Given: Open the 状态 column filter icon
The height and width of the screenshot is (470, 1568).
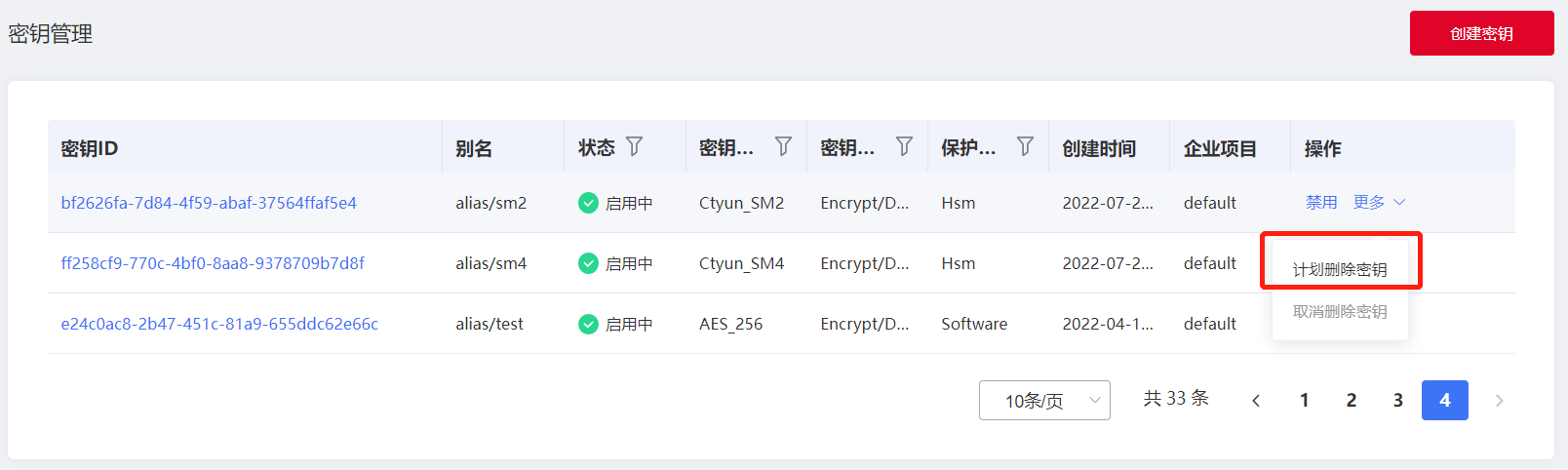Looking at the screenshot, I should pos(635,146).
